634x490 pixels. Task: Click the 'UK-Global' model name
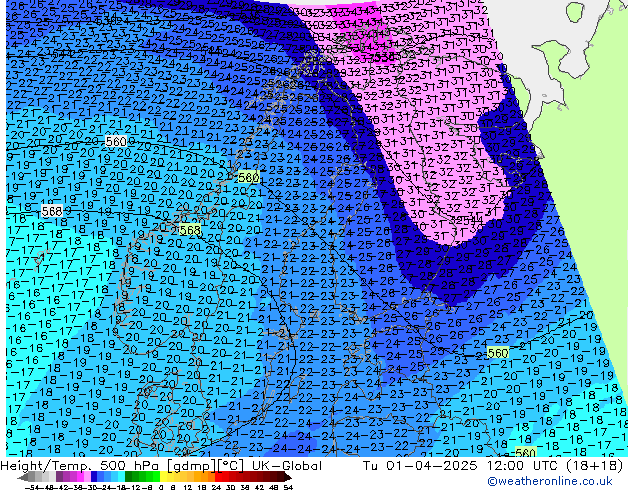coord(287,466)
